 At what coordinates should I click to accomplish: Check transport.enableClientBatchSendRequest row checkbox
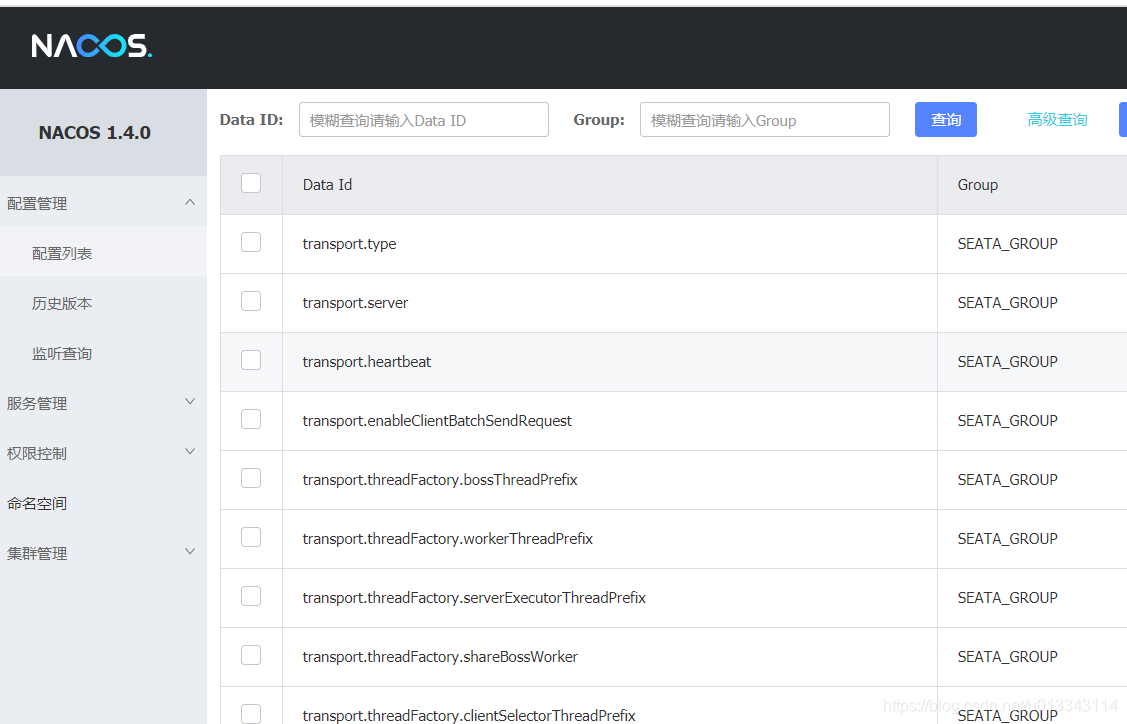tap(251, 419)
